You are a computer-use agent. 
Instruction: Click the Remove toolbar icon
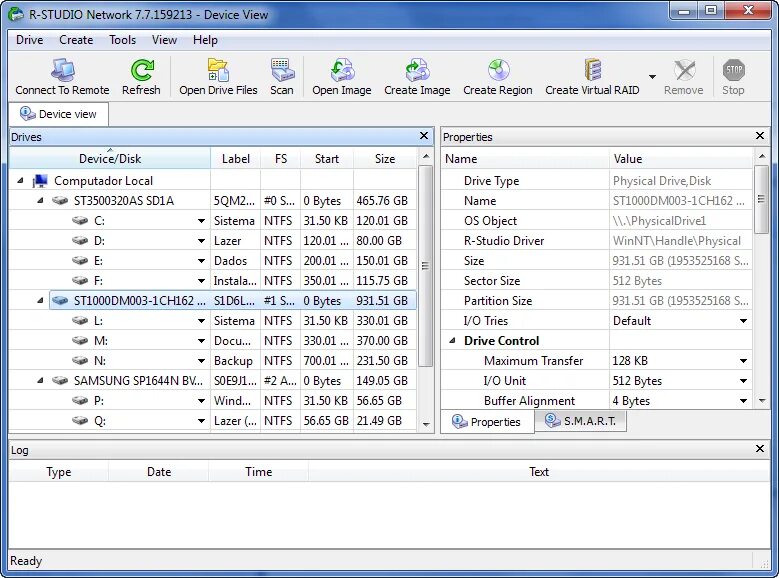point(684,70)
